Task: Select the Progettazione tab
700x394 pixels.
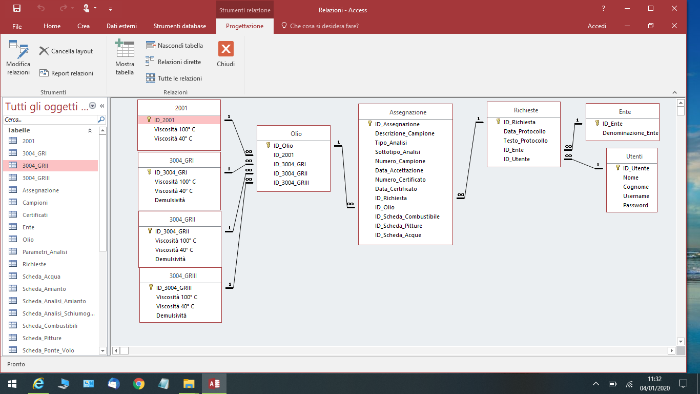Action: pyautogui.click(x=244, y=26)
